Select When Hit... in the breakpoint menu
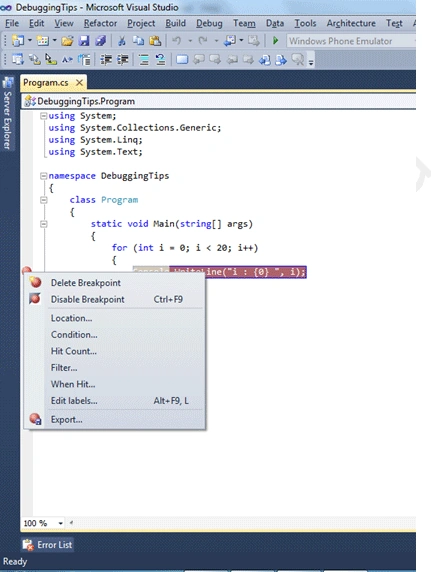 point(115,384)
